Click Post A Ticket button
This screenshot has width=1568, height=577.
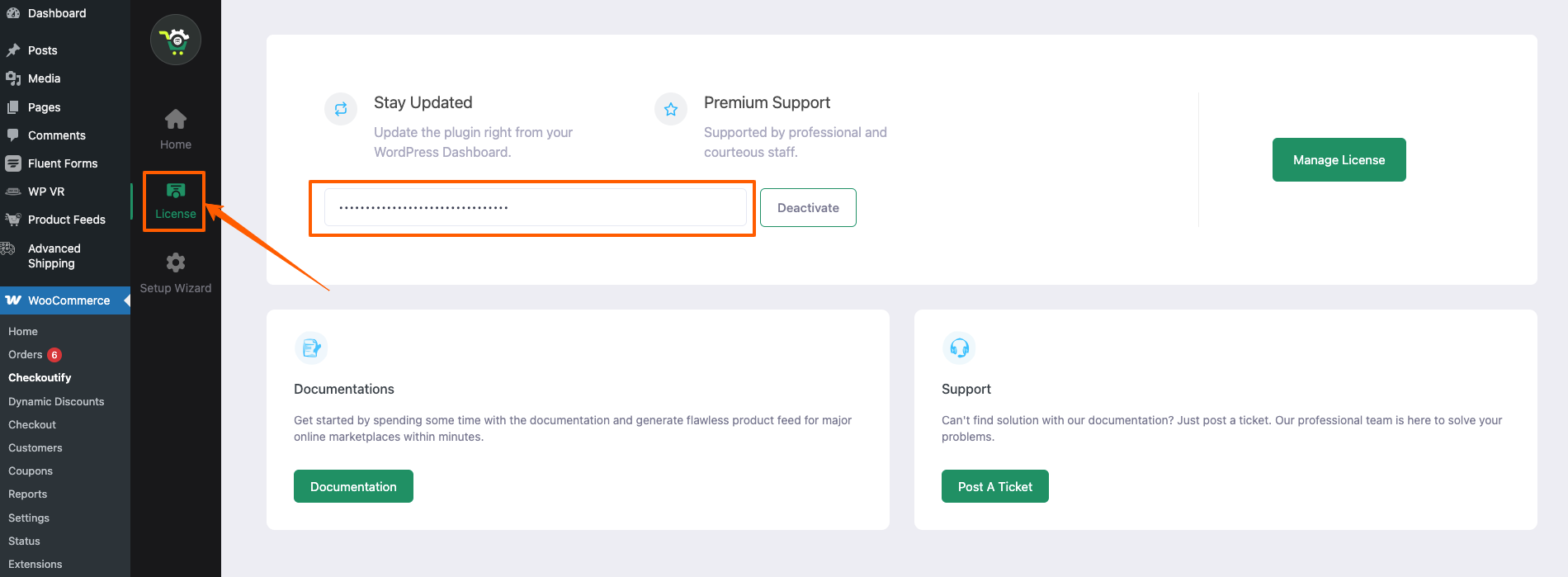click(994, 487)
